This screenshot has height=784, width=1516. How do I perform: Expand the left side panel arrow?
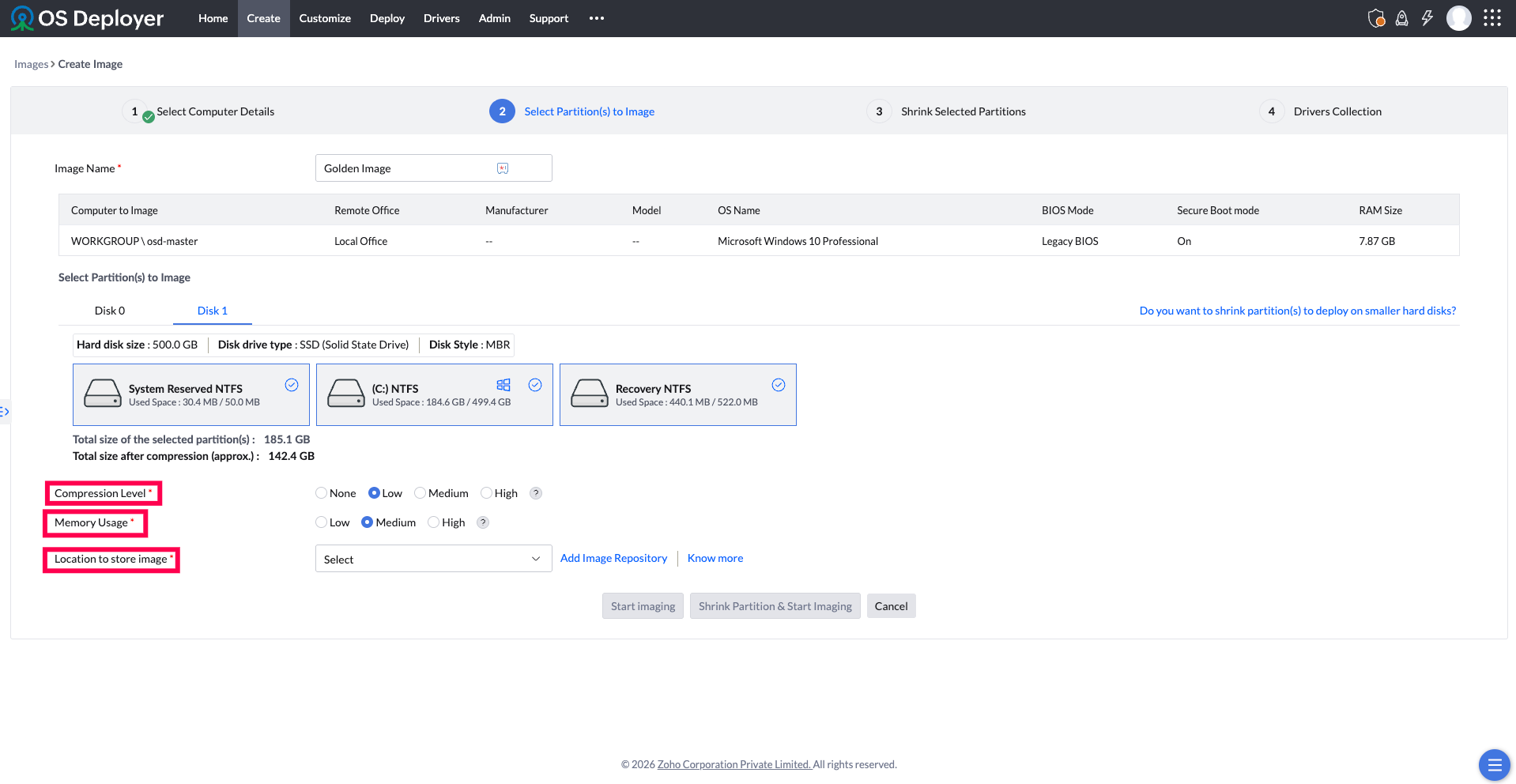[5, 412]
